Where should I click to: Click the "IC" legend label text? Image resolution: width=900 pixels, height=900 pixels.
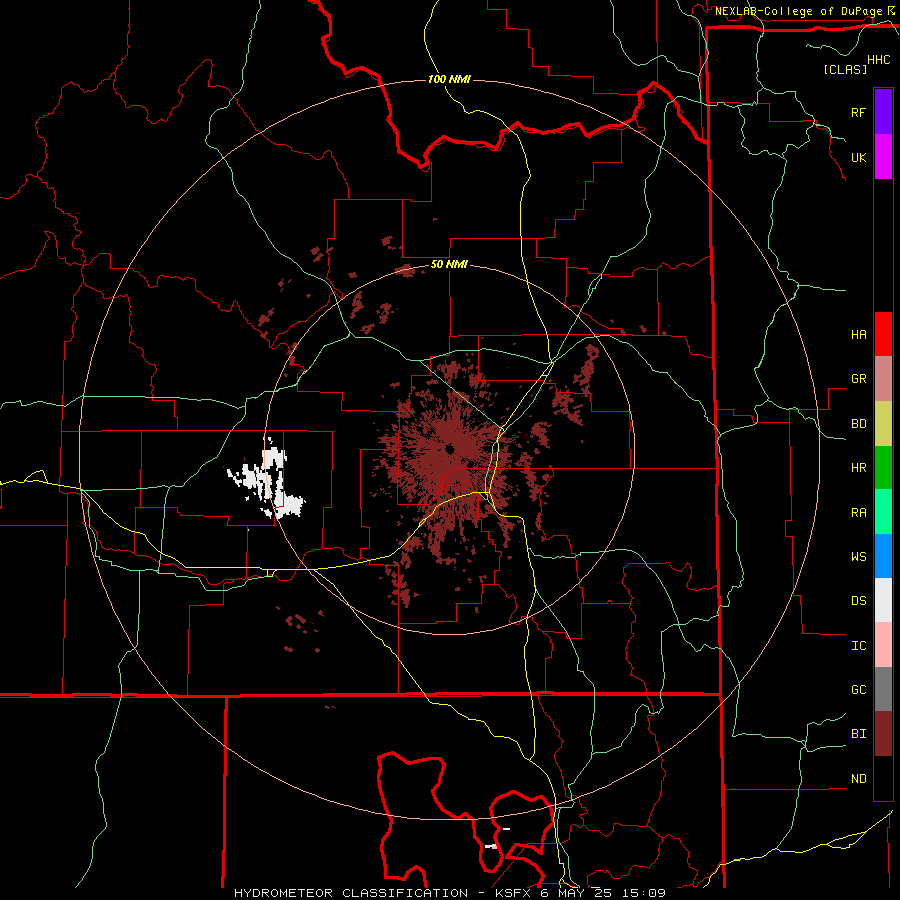pos(858,646)
